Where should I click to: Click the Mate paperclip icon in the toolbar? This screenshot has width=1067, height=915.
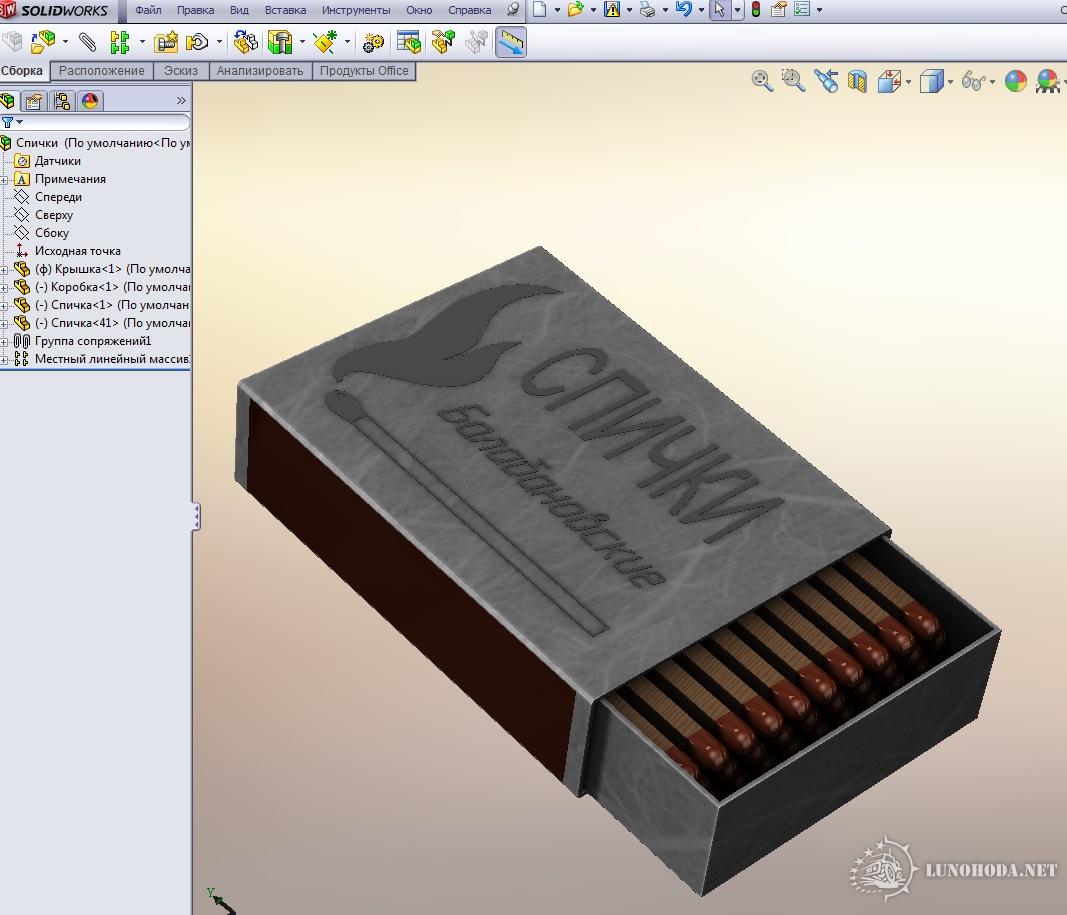point(88,42)
